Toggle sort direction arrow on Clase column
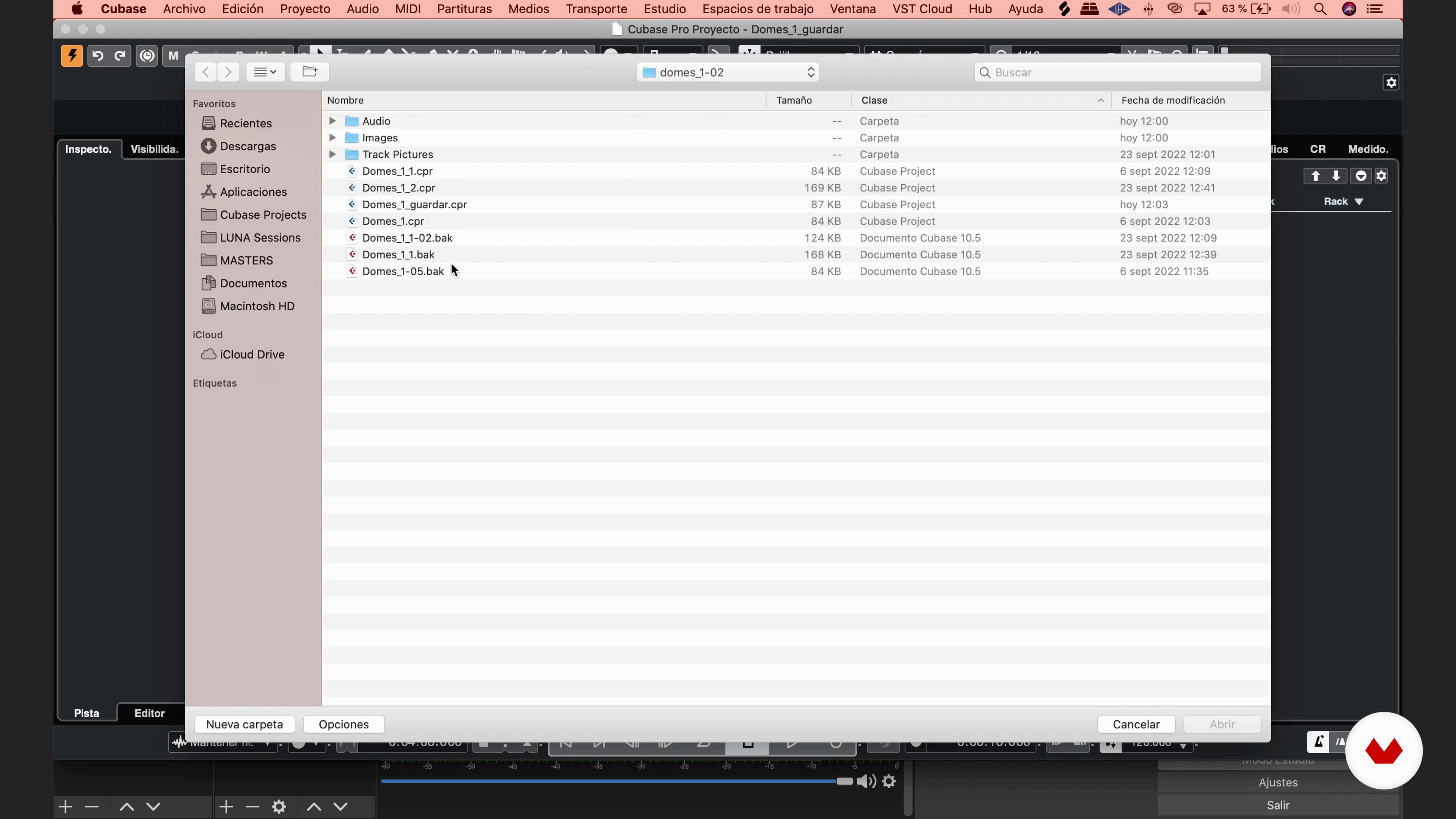 point(1100,100)
